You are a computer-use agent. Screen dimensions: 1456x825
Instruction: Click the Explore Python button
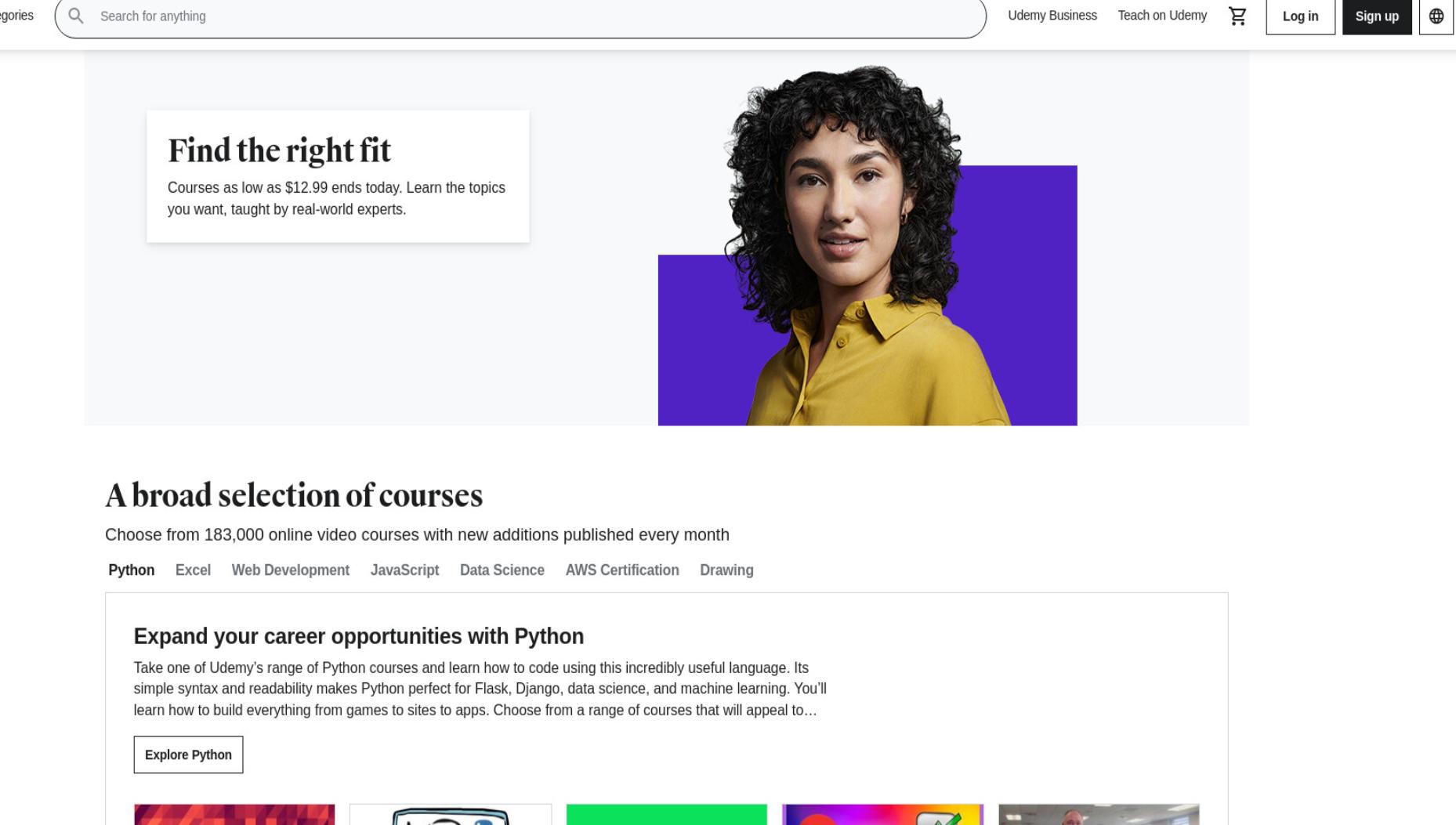[x=188, y=754]
